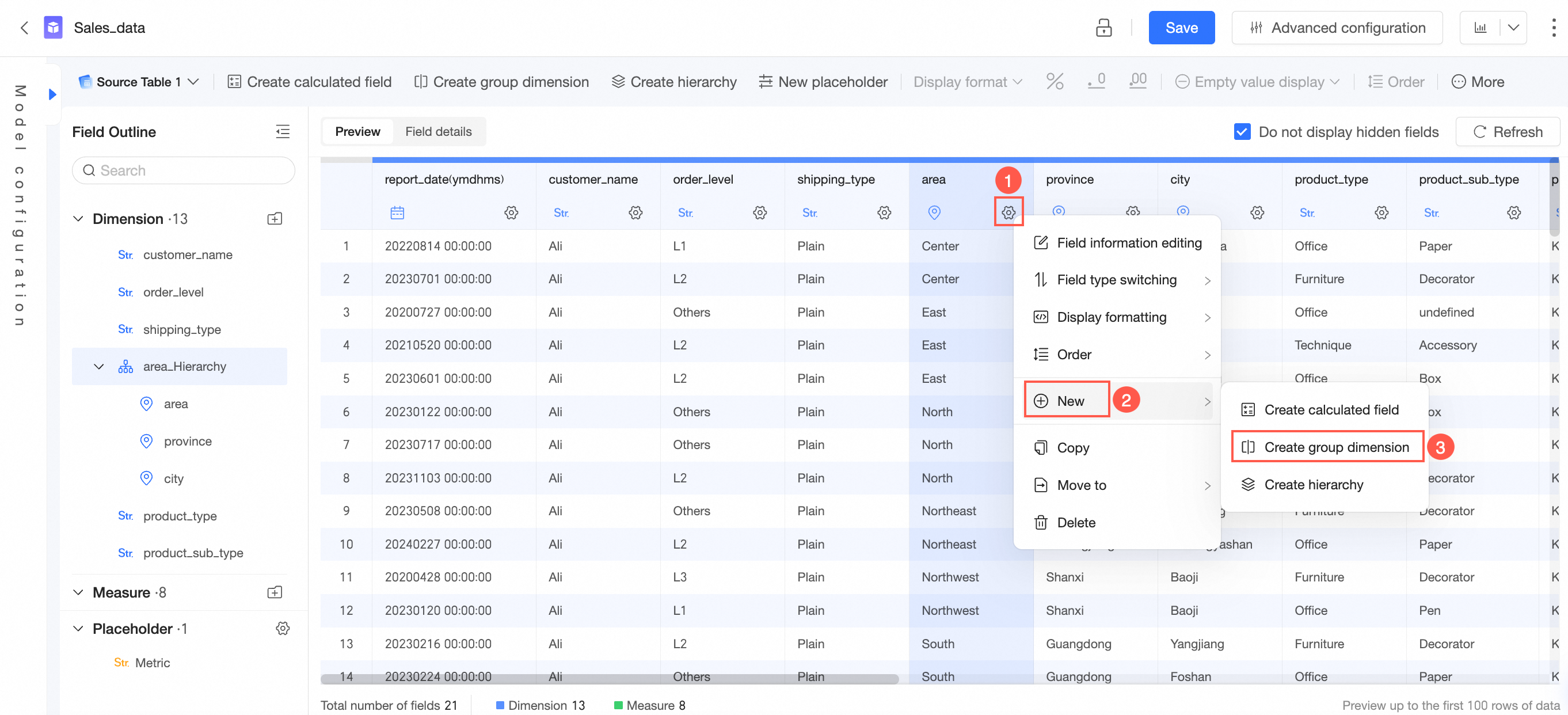Collapse the Measure section

pyautogui.click(x=78, y=592)
